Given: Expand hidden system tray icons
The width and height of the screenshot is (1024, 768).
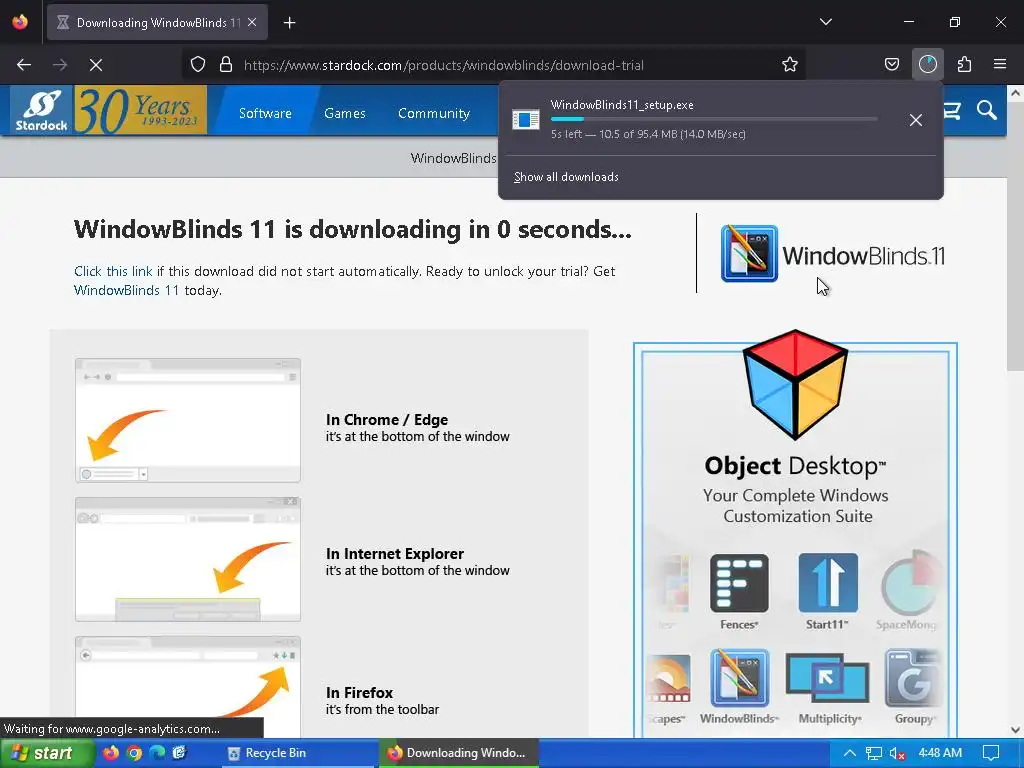Looking at the screenshot, I should coord(849,753).
